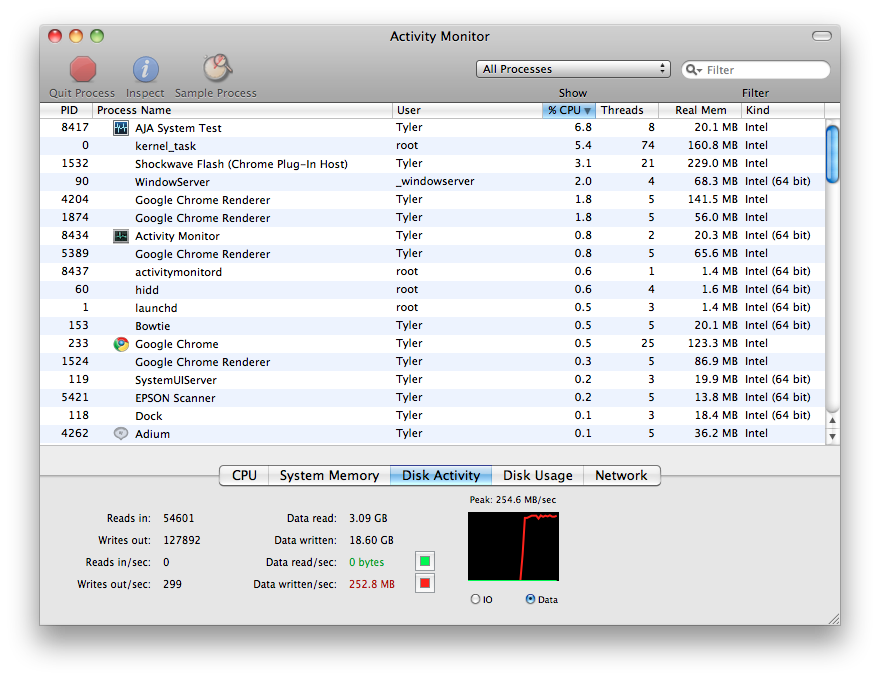The width and height of the screenshot is (880, 680).
Task: Select the EPSON Scanner process
Action: (x=432, y=398)
